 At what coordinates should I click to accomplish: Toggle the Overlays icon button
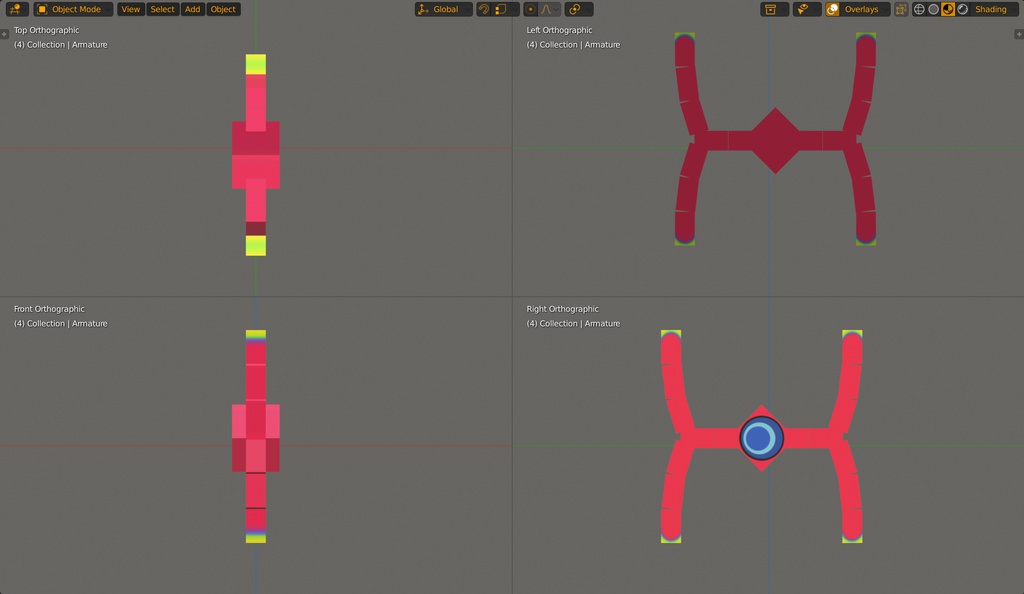(x=833, y=9)
